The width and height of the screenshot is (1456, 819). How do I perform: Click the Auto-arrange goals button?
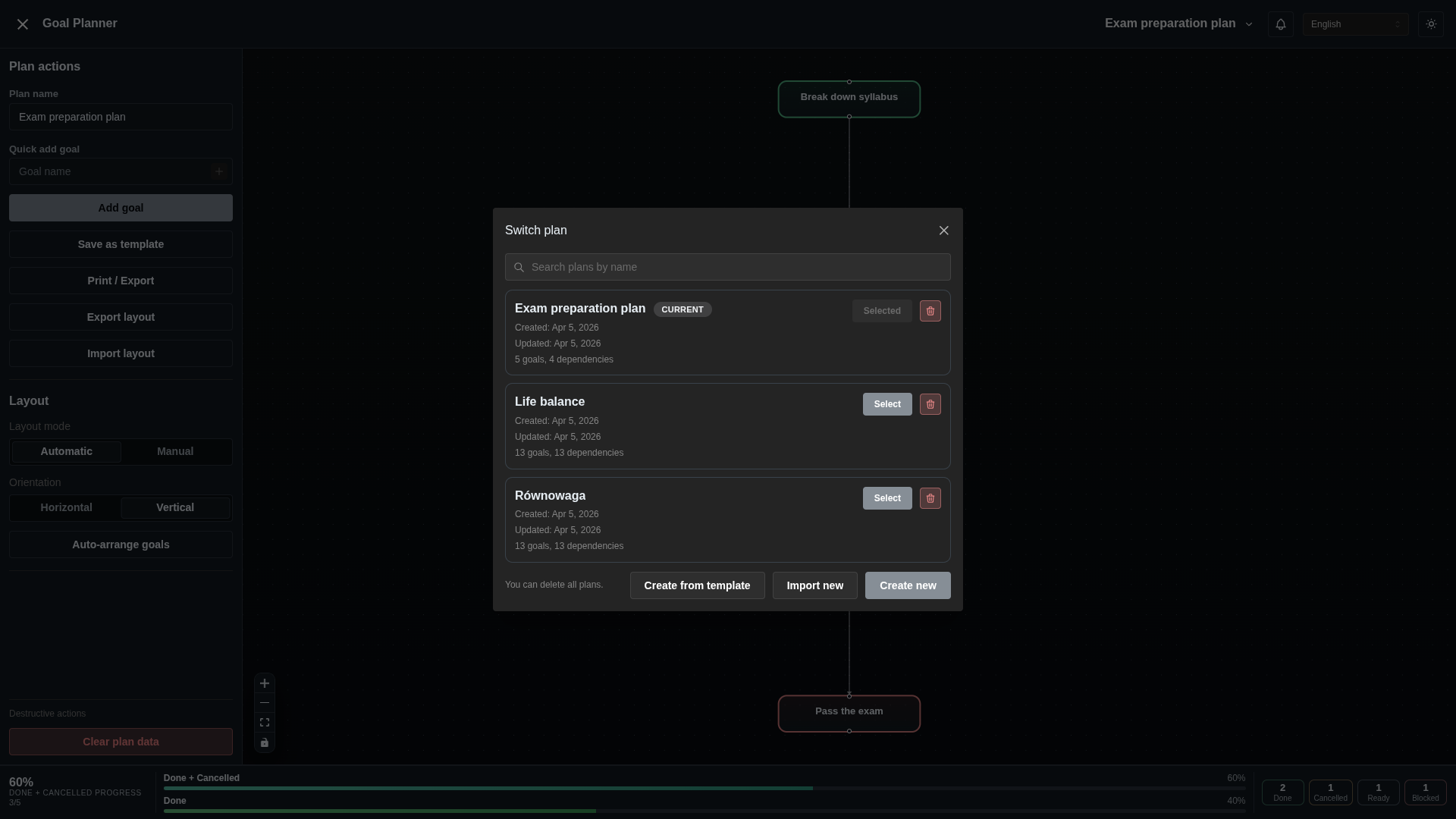(x=120, y=544)
